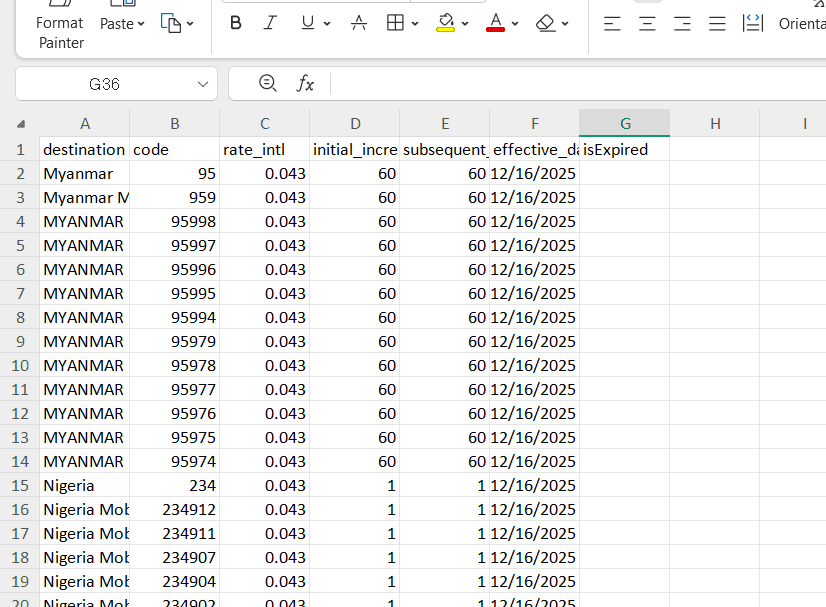The height and width of the screenshot is (607, 826).
Task: Click the Clear eraser icon
Action: click(x=545, y=23)
